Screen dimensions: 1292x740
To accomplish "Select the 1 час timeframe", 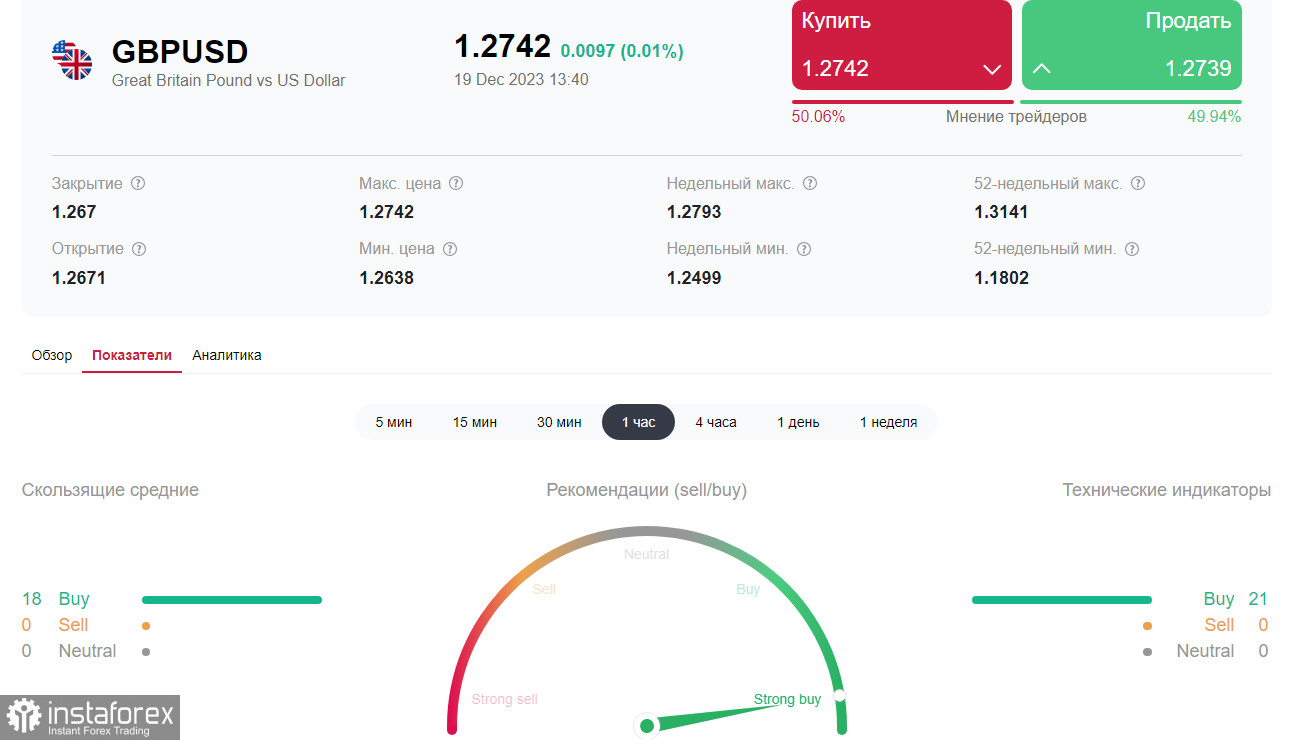I will coord(638,422).
